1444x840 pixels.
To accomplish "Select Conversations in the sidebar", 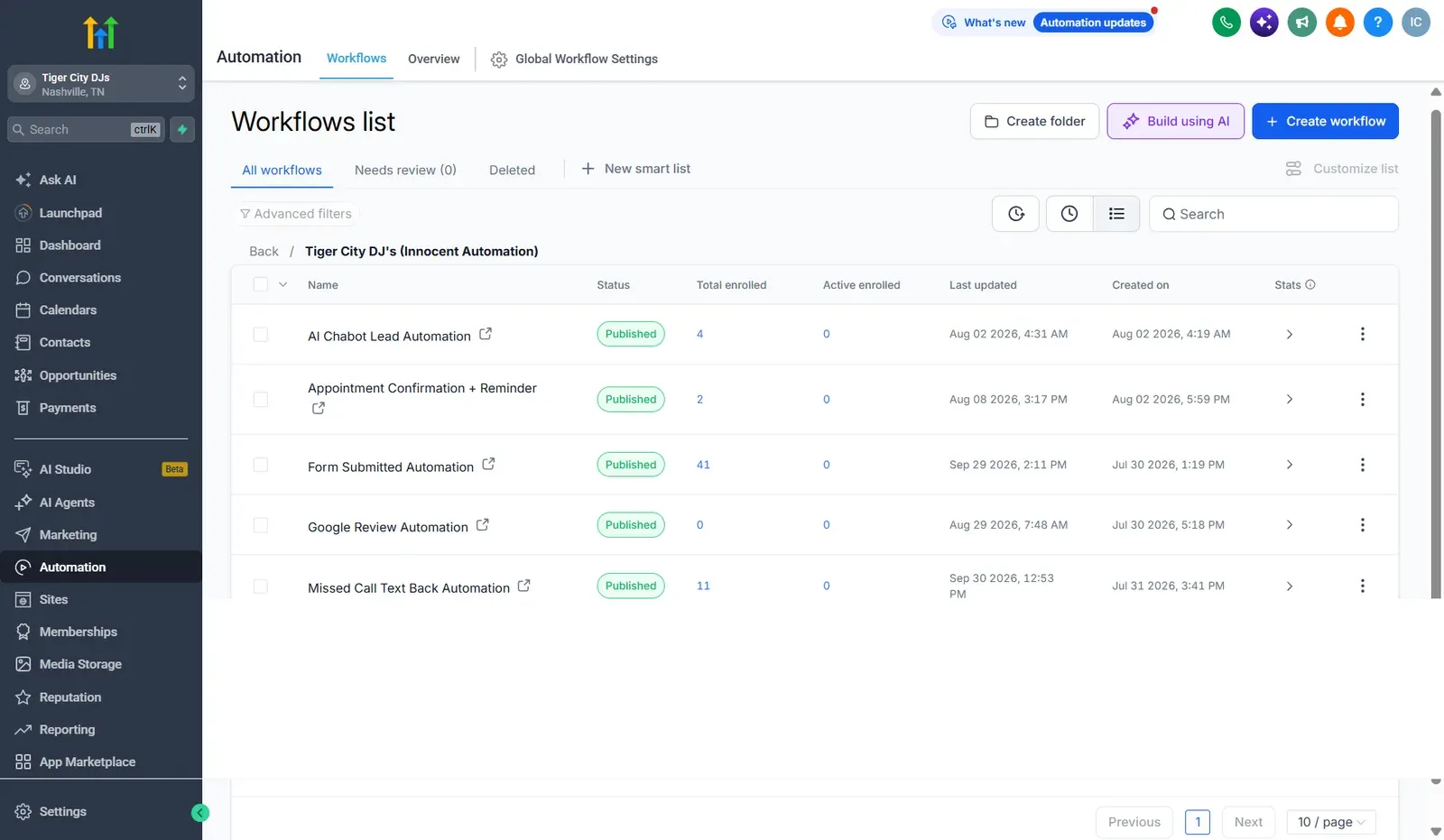I will (79, 278).
